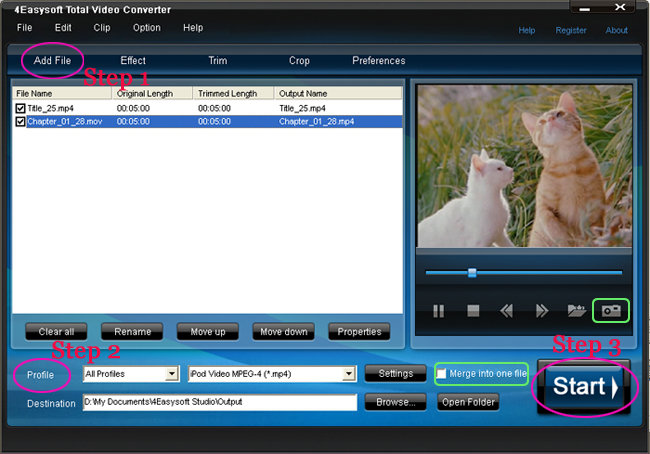The image size is (650, 454).
Task: Click the Register link
Action: tap(571, 30)
